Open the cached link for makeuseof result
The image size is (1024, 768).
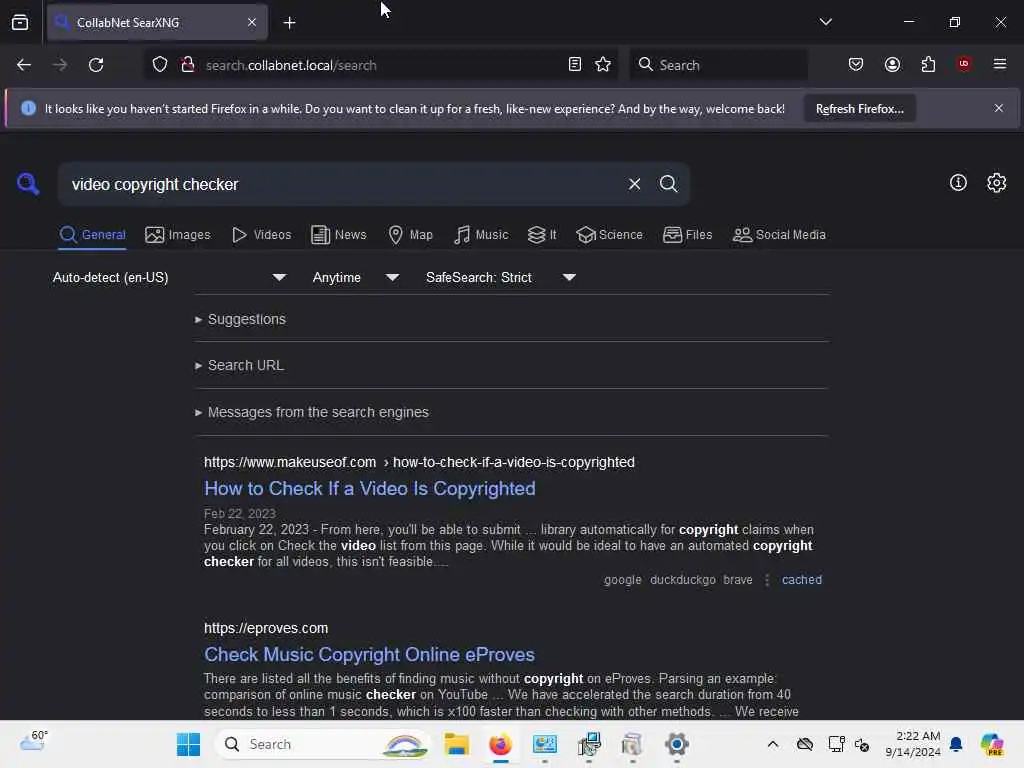coord(801,580)
